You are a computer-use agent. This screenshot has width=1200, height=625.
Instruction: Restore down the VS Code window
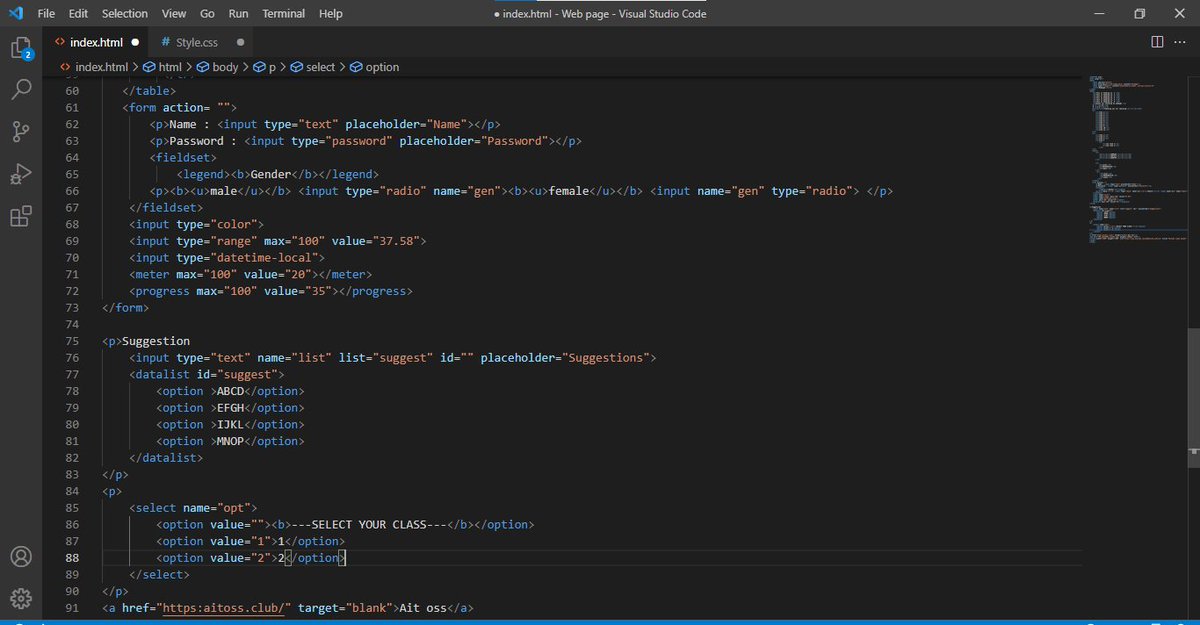[x=1139, y=13]
